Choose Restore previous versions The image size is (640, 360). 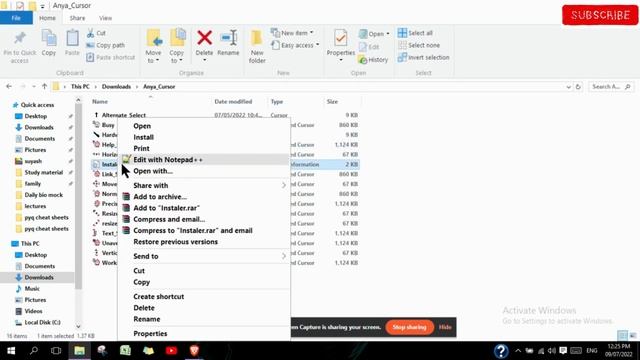click(176, 242)
